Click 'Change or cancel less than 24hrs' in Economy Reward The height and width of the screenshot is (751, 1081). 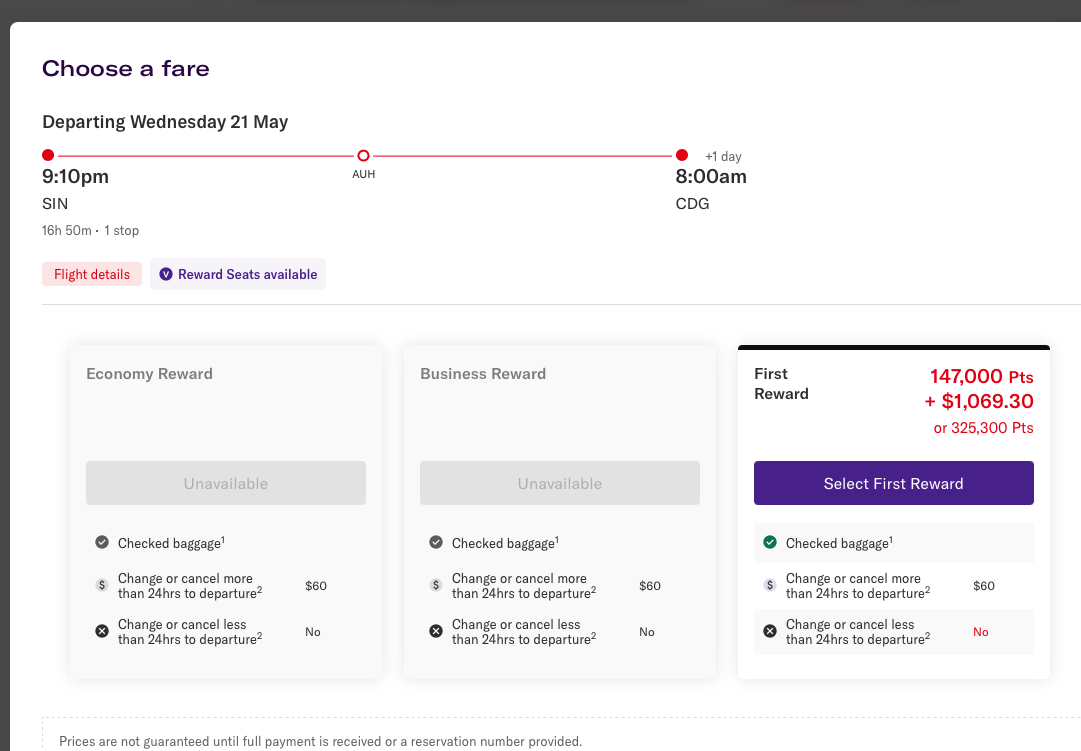pos(190,632)
